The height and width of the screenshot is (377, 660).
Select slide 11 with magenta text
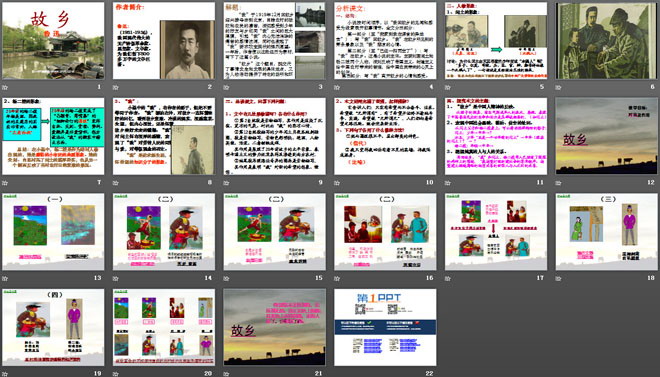pos(496,136)
